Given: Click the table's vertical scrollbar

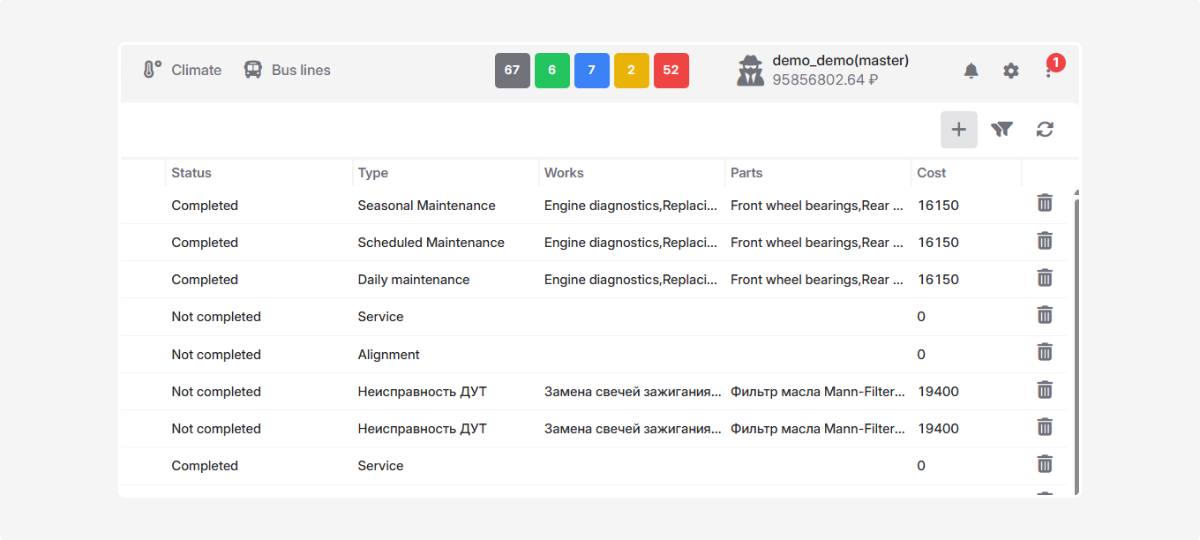Looking at the screenshot, I should click(x=1077, y=340).
